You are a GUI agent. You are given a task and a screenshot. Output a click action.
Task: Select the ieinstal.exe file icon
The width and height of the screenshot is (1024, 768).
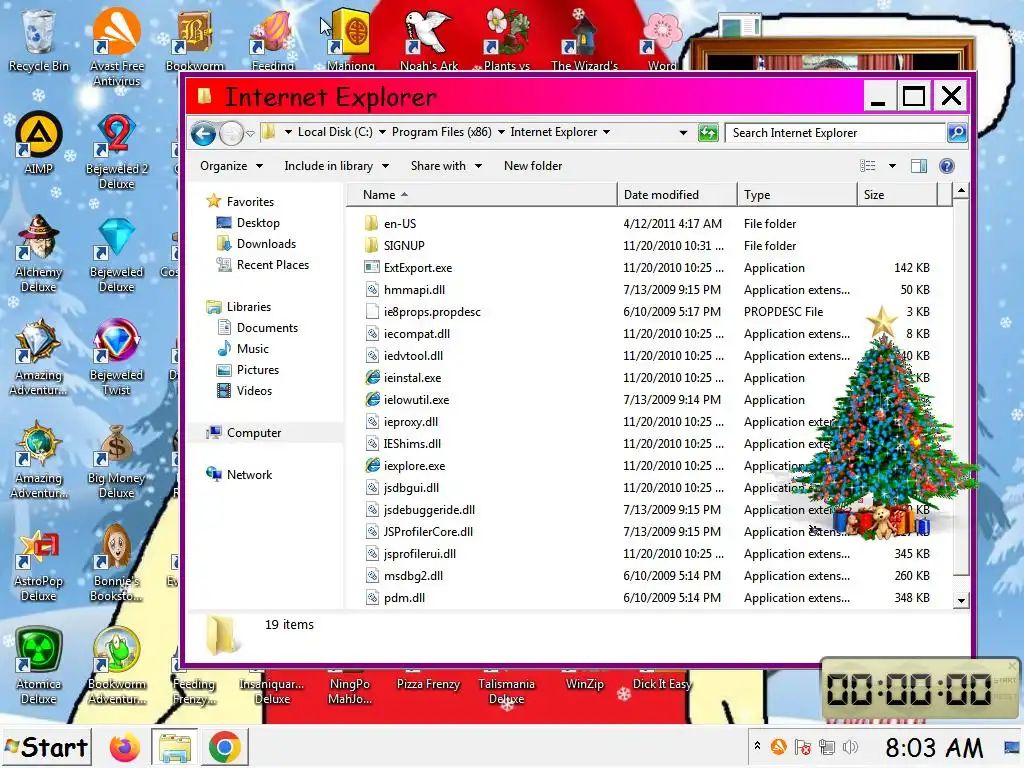pyautogui.click(x=372, y=377)
